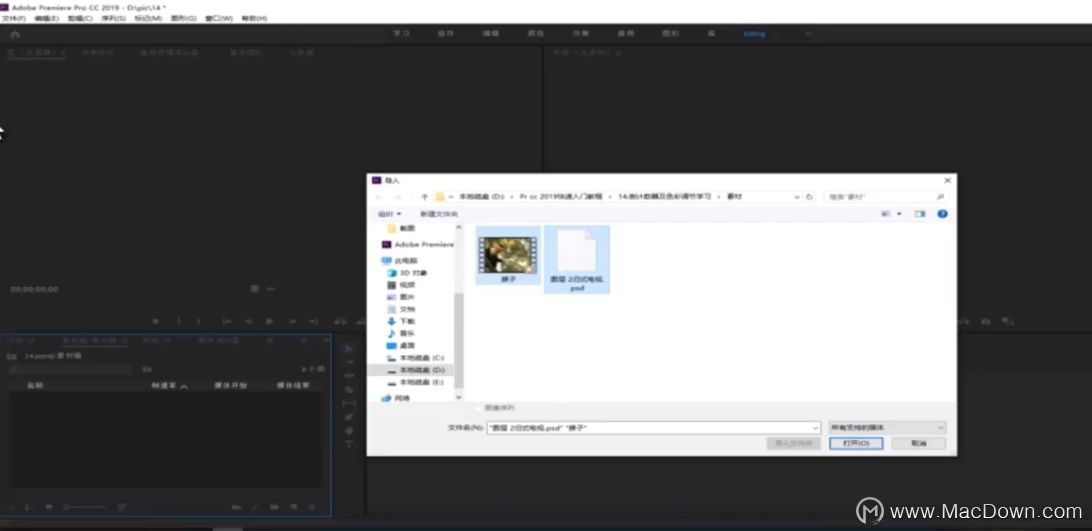Open the 窗口(W) menu

click(x=219, y=18)
